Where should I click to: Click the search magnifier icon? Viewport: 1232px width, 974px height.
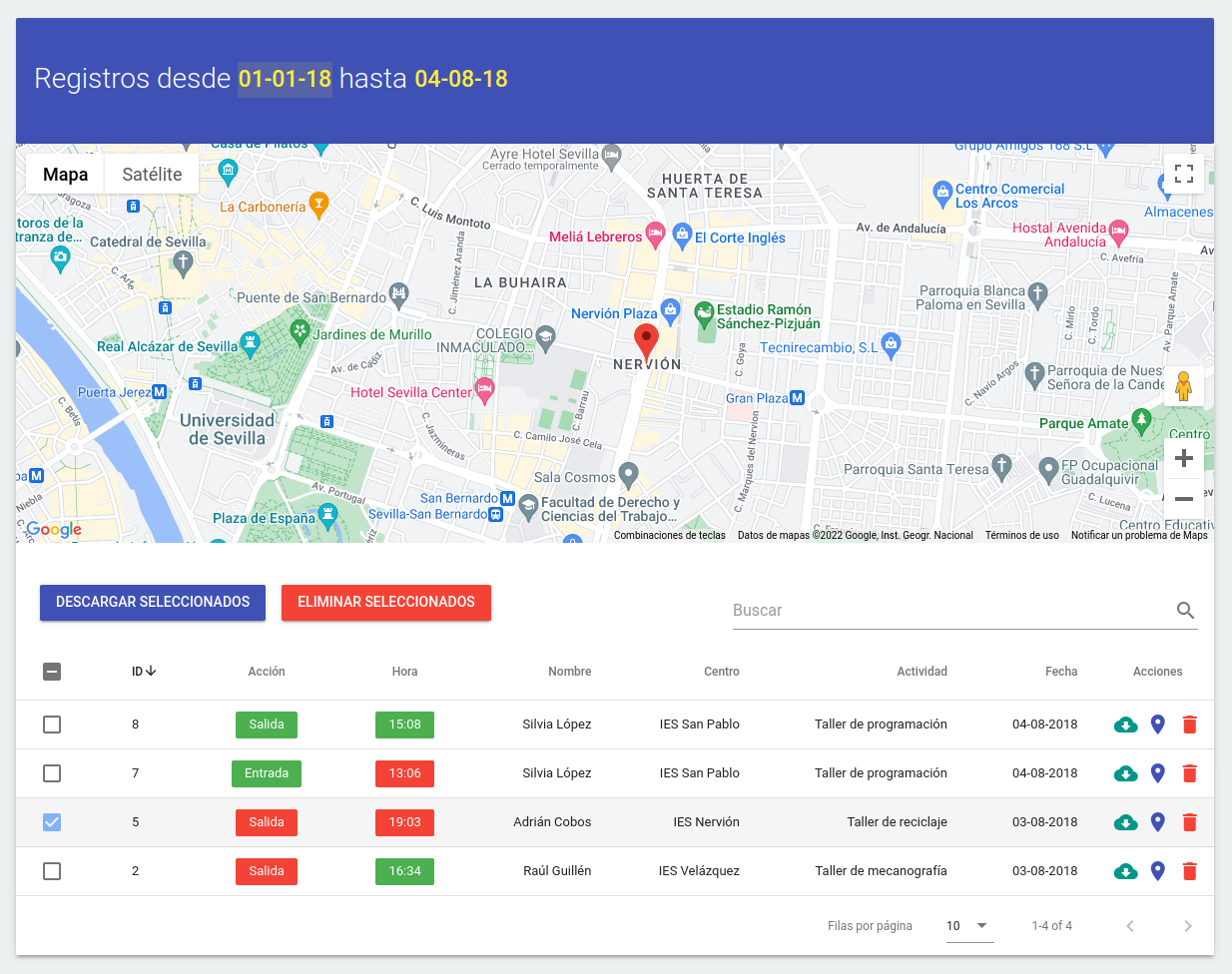tap(1185, 611)
